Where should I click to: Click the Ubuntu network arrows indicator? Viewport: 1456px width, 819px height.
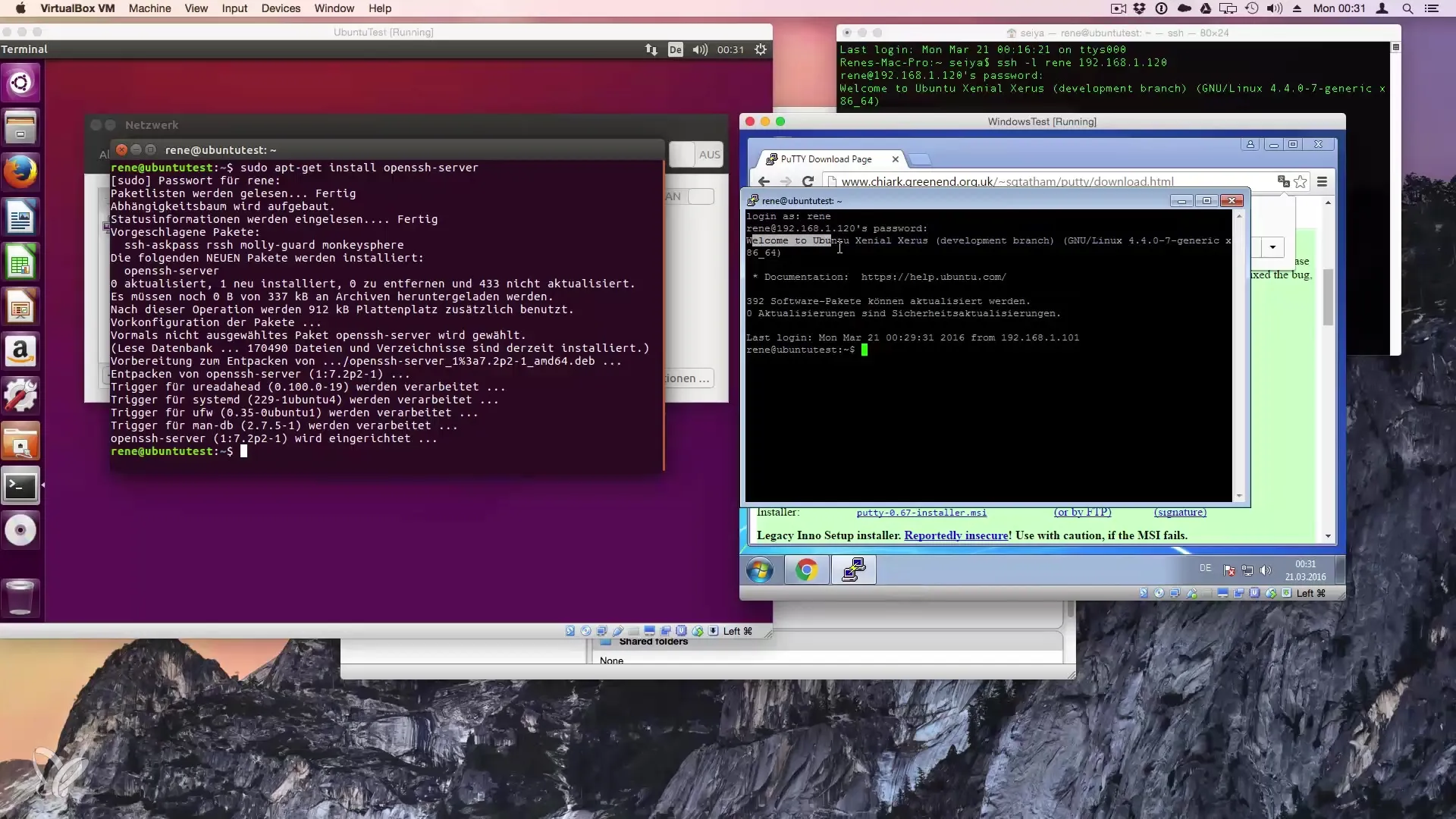651,49
